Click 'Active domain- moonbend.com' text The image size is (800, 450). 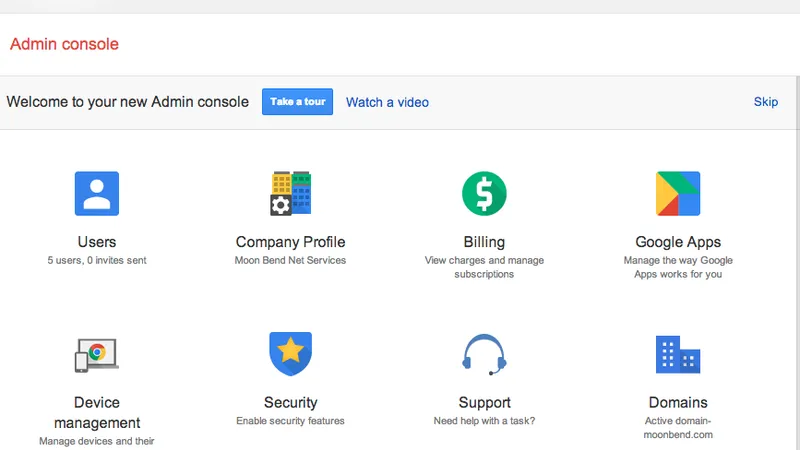pyautogui.click(x=678, y=428)
